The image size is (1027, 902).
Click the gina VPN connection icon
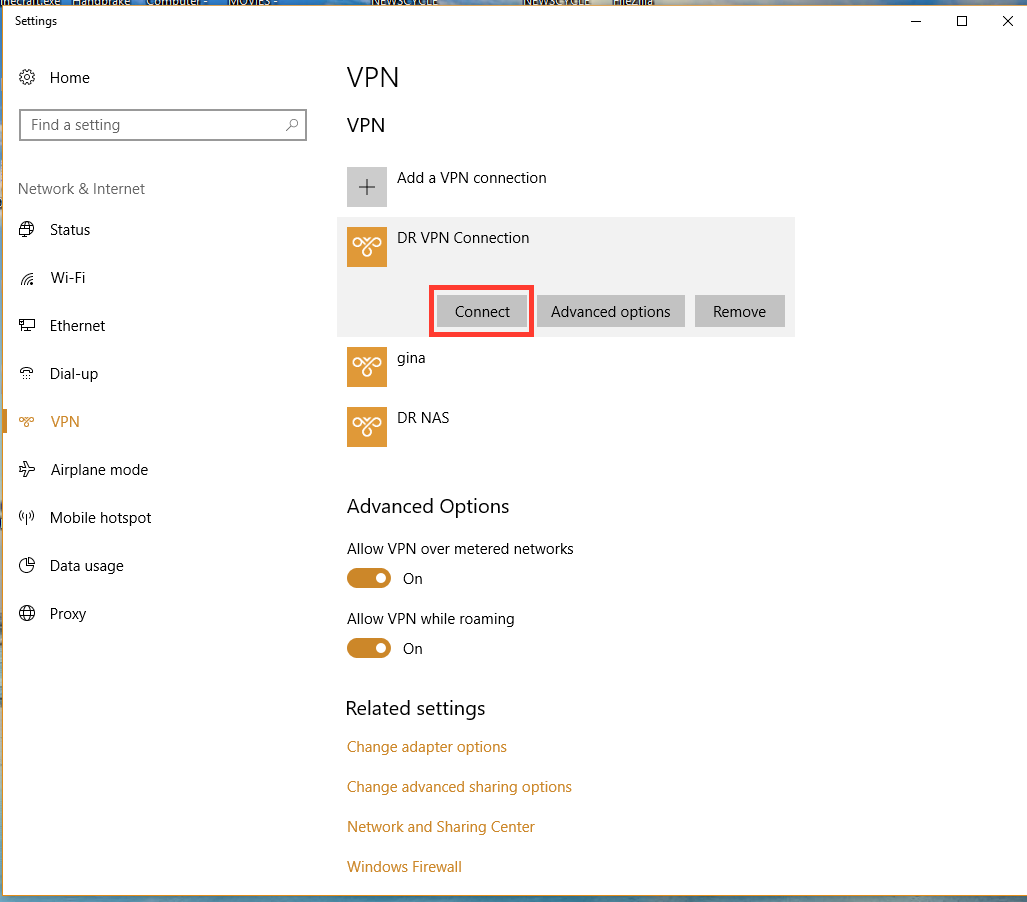tap(367, 367)
